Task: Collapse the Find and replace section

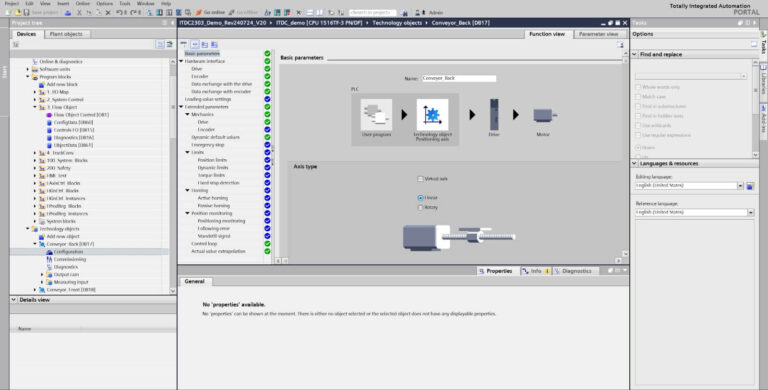Action: coord(635,54)
